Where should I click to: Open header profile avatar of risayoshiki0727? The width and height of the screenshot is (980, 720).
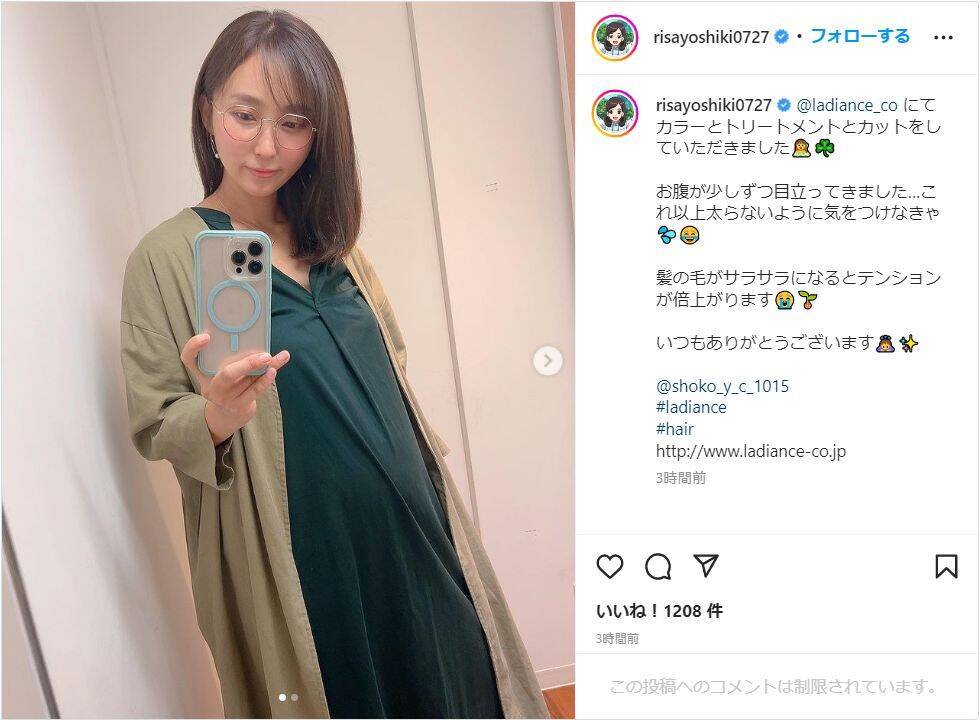coord(615,38)
